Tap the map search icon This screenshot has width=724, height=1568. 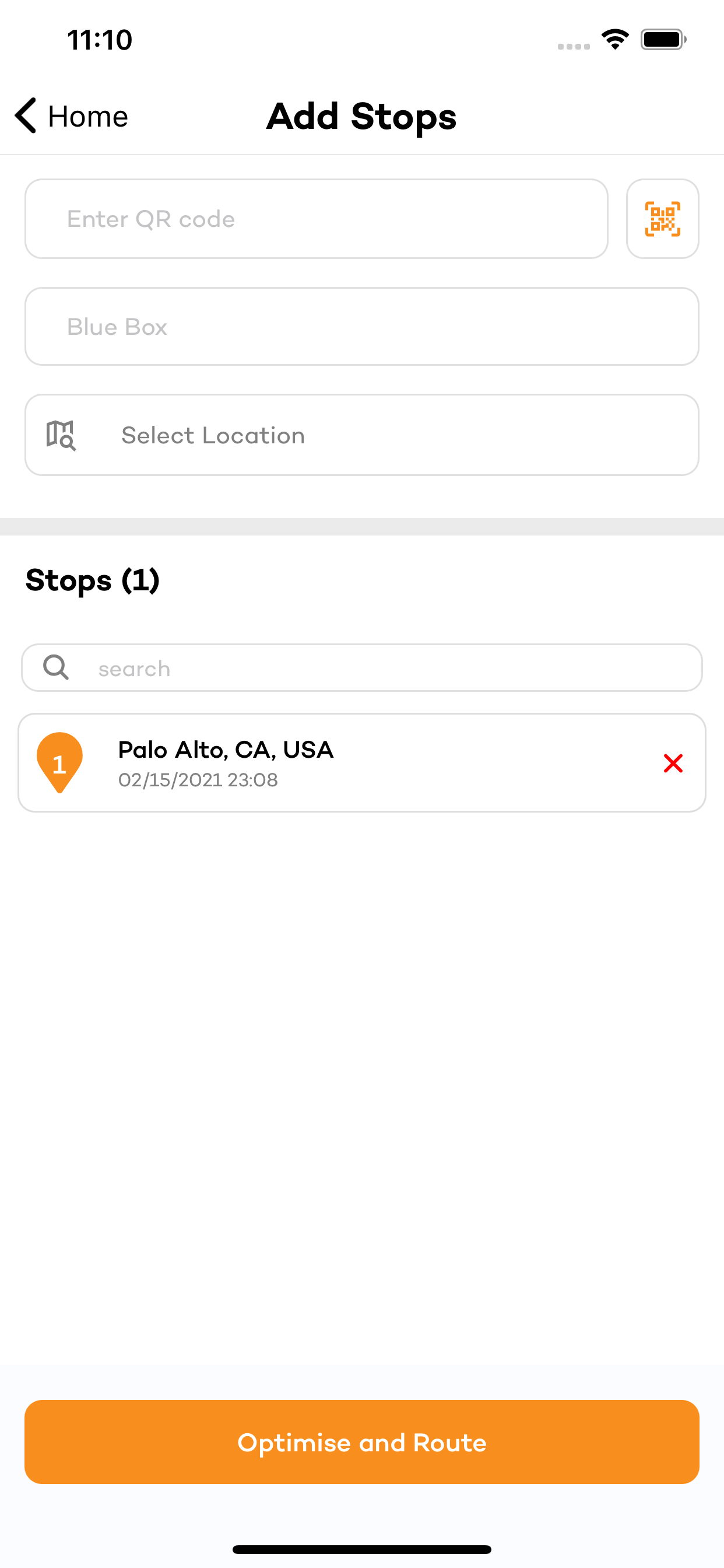point(61,435)
